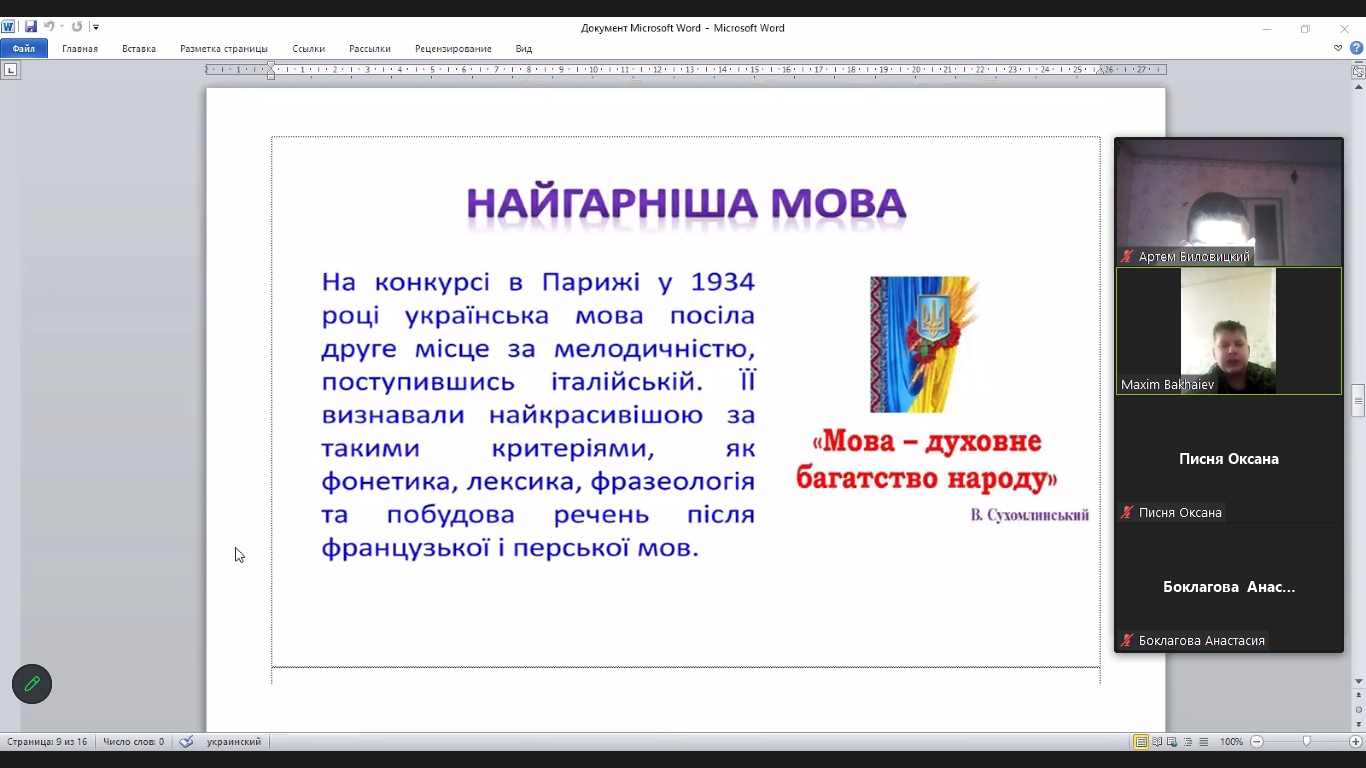Toggle the ruler button above vertical scrollbar
The width and height of the screenshot is (1366, 768).
[x=1358, y=72]
